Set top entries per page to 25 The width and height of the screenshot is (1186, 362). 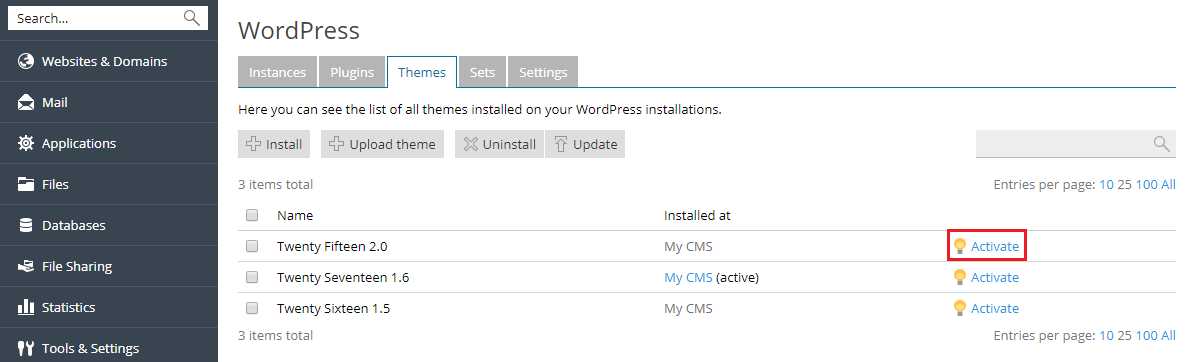(x=1125, y=184)
